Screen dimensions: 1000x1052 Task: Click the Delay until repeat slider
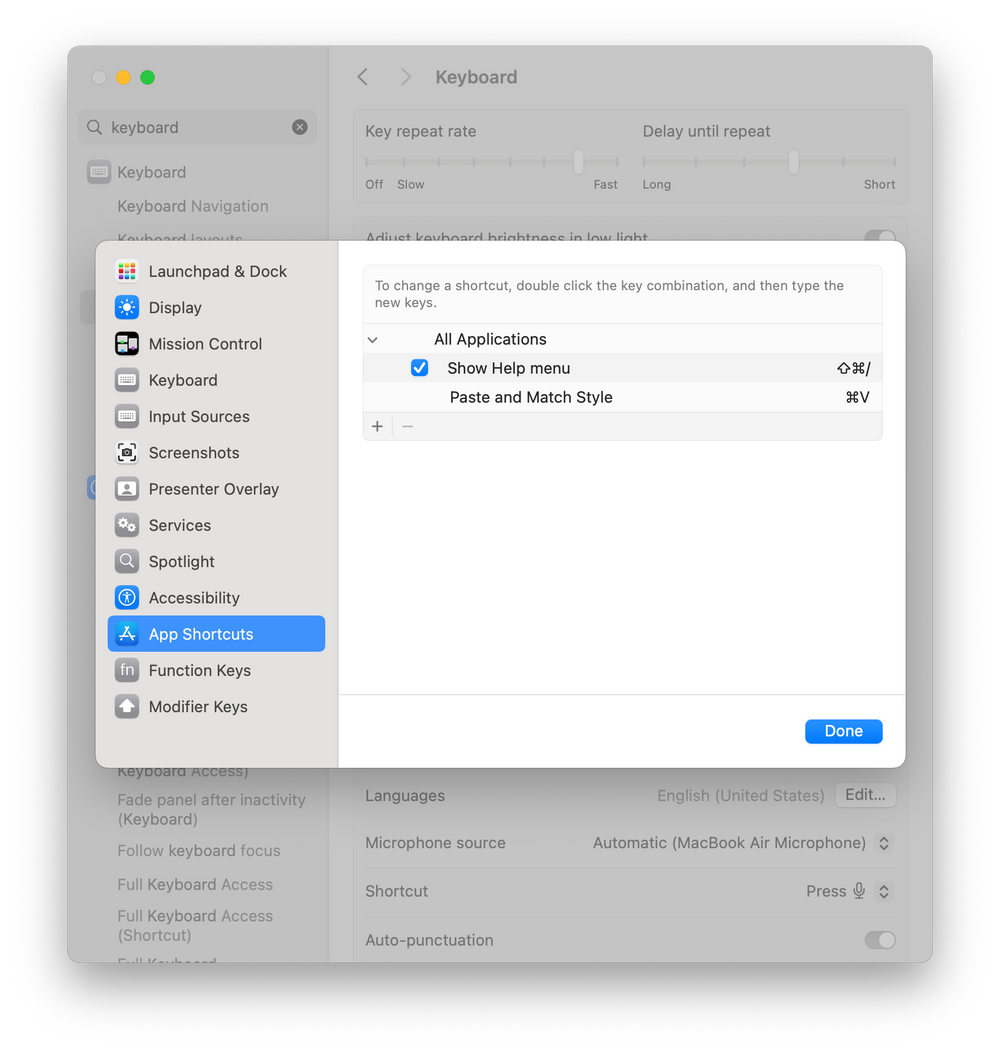[769, 162]
